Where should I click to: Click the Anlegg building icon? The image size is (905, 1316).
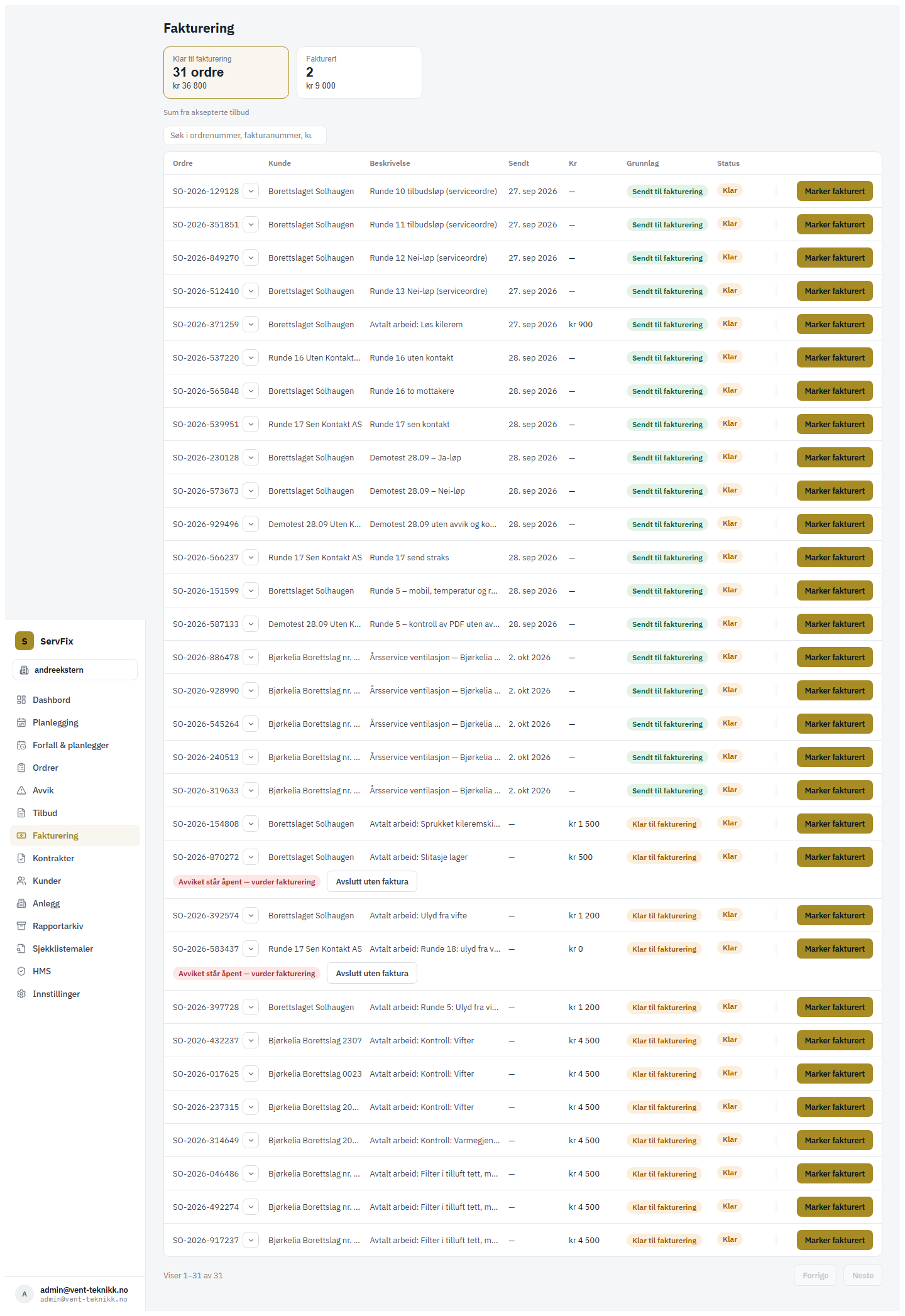click(x=21, y=903)
